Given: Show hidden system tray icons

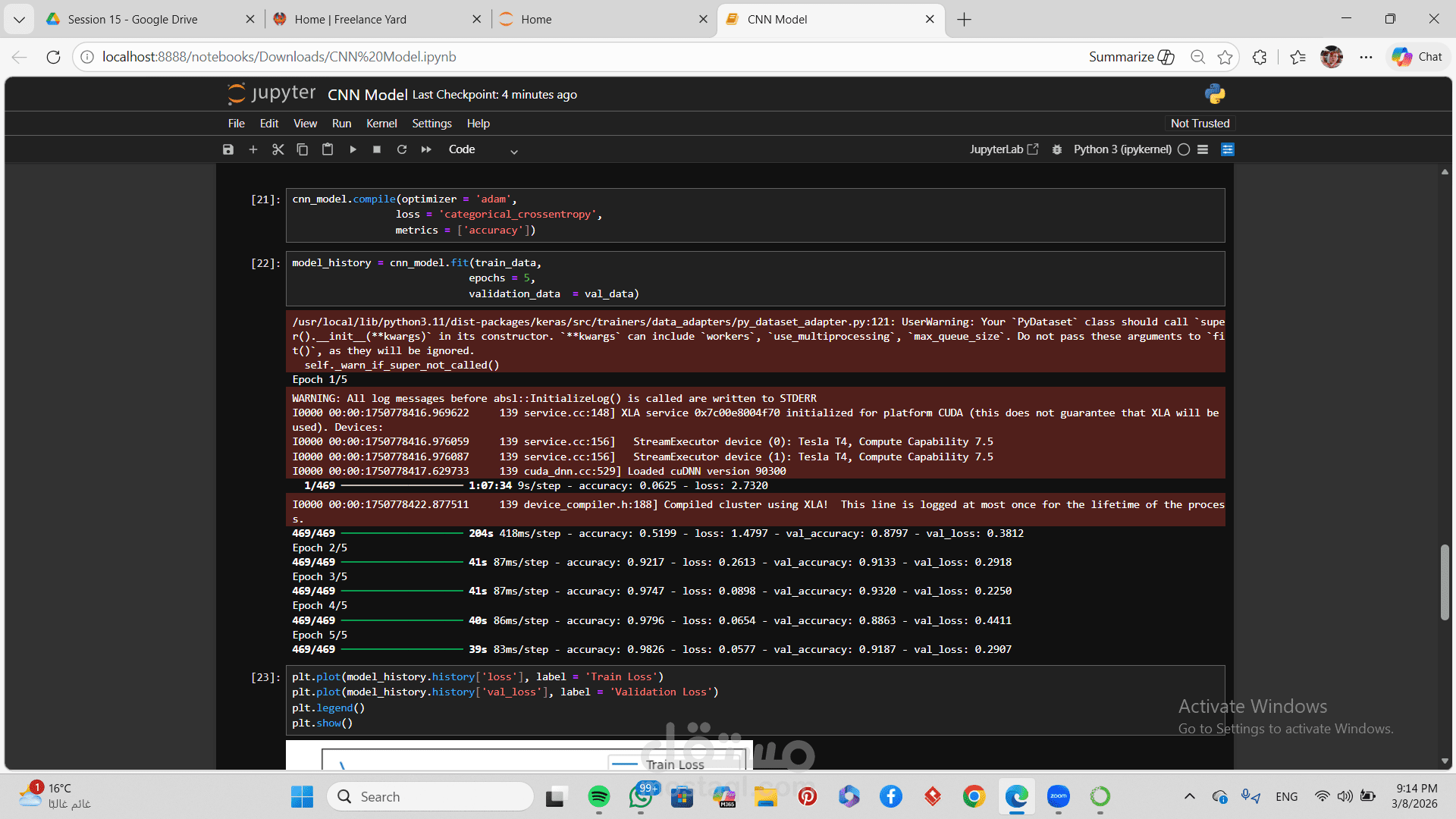Looking at the screenshot, I should [x=1189, y=796].
